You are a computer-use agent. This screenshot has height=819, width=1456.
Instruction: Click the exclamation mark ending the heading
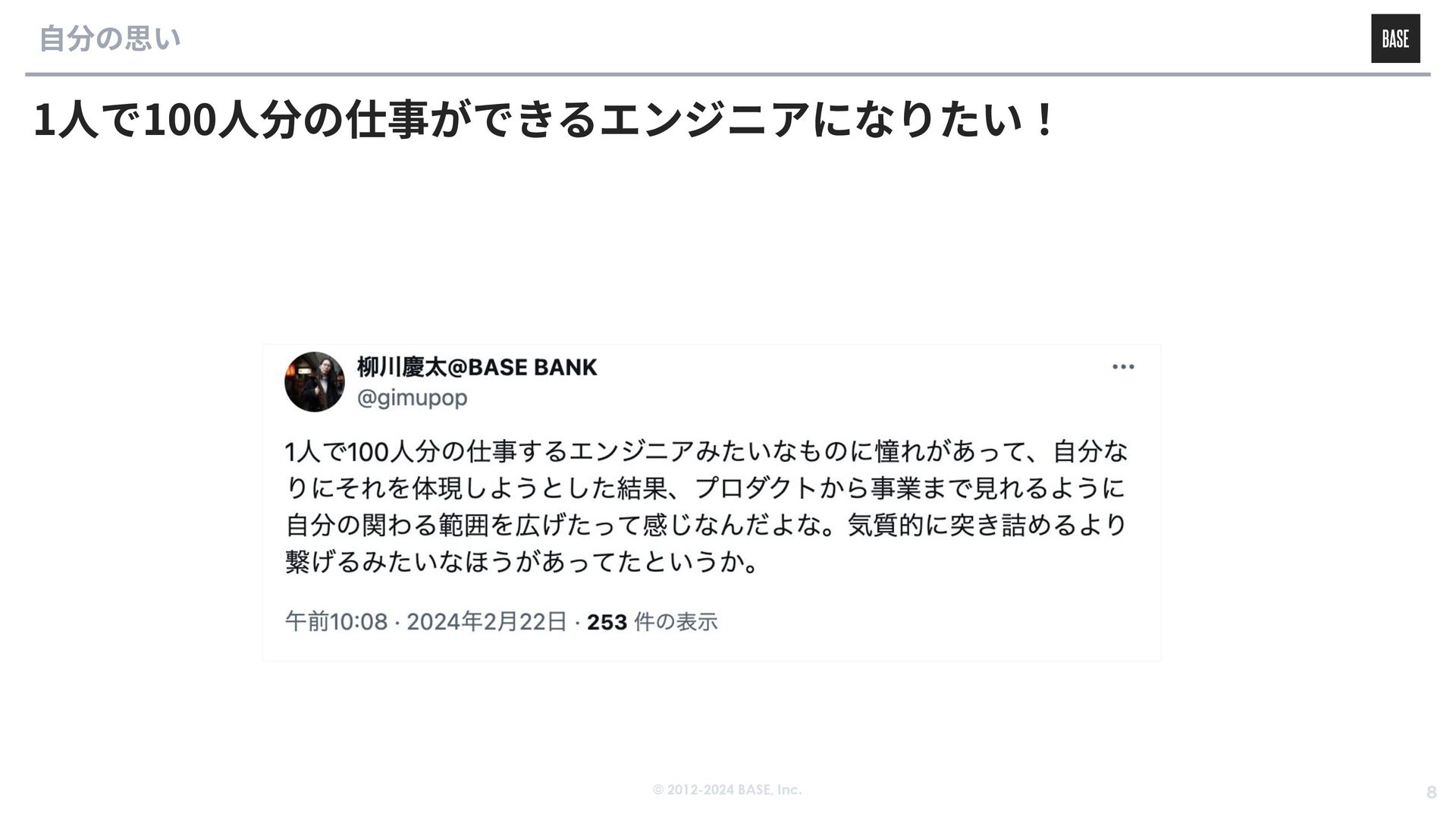click(1045, 119)
